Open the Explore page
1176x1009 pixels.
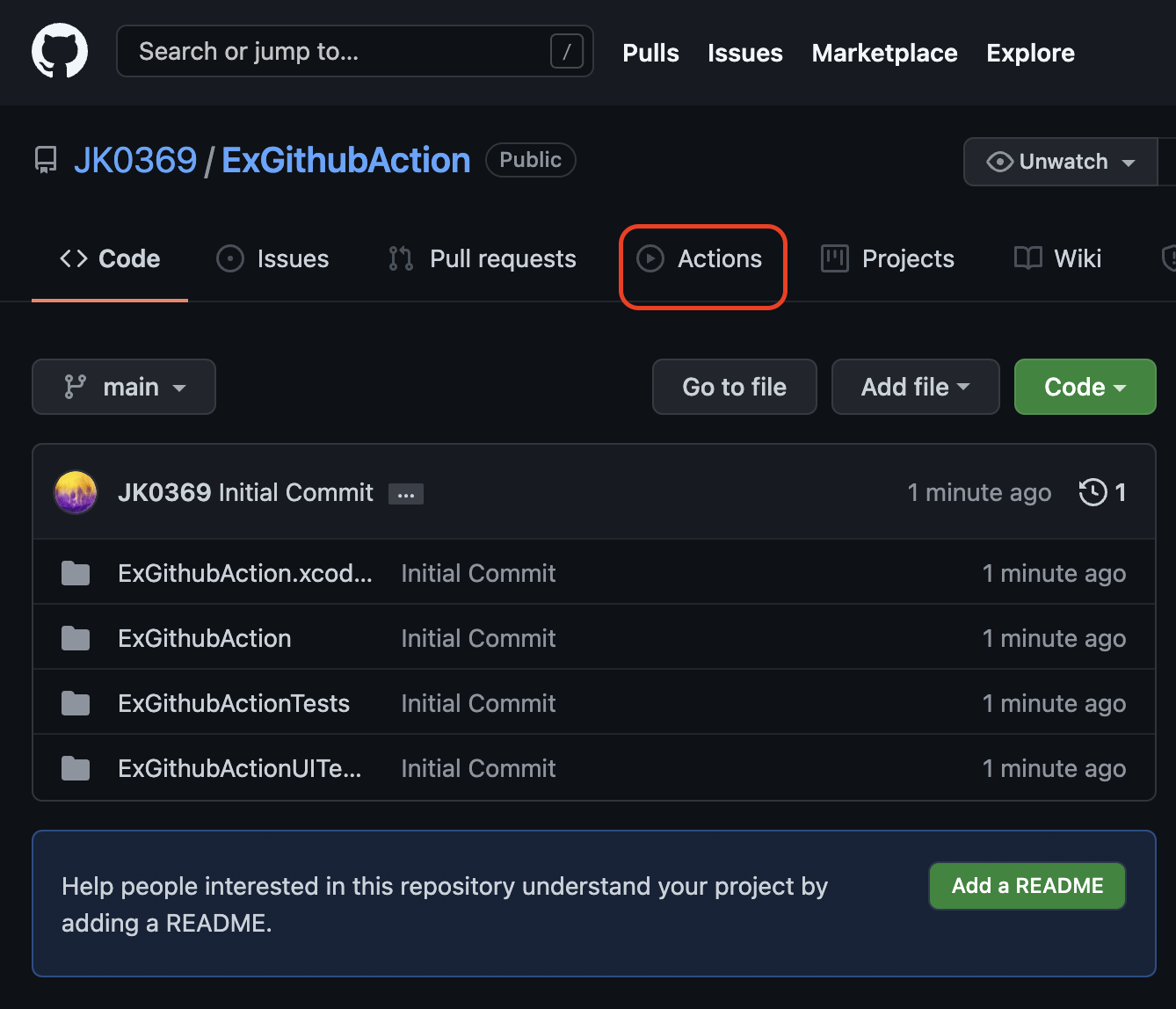click(1030, 53)
